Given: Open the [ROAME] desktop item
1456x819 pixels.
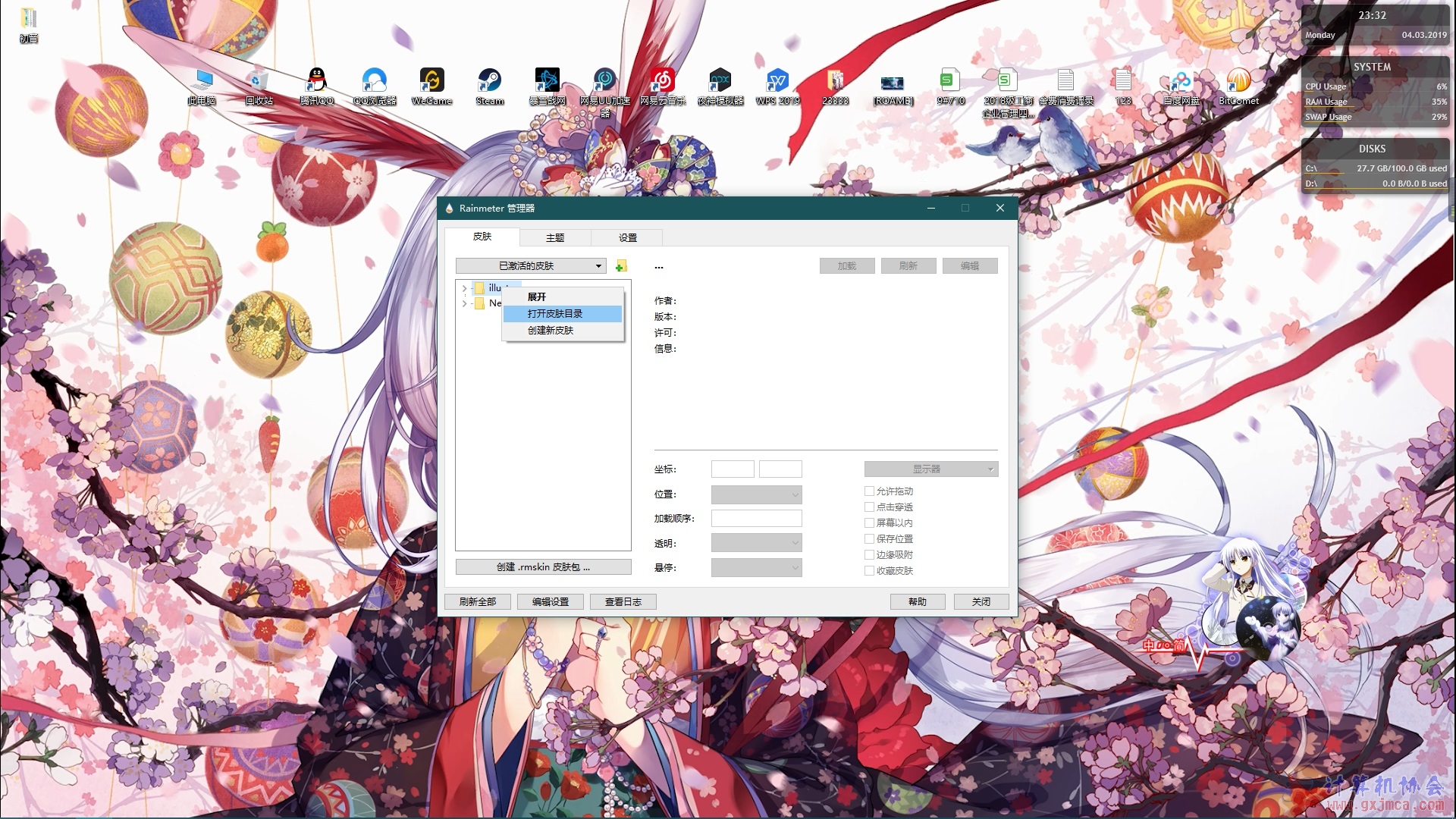Looking at the screenshot, I should pos(893,86).
